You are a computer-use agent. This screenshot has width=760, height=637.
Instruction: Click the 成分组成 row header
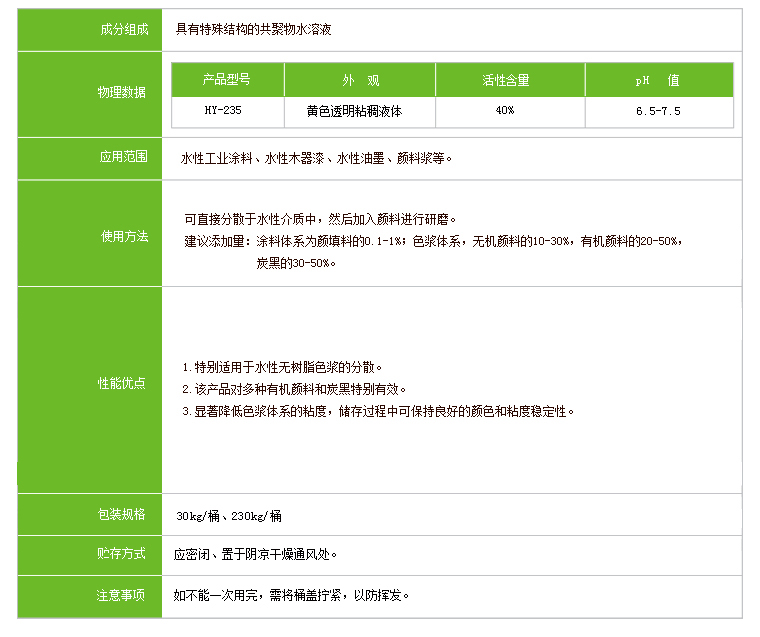[x=123, y=29]
